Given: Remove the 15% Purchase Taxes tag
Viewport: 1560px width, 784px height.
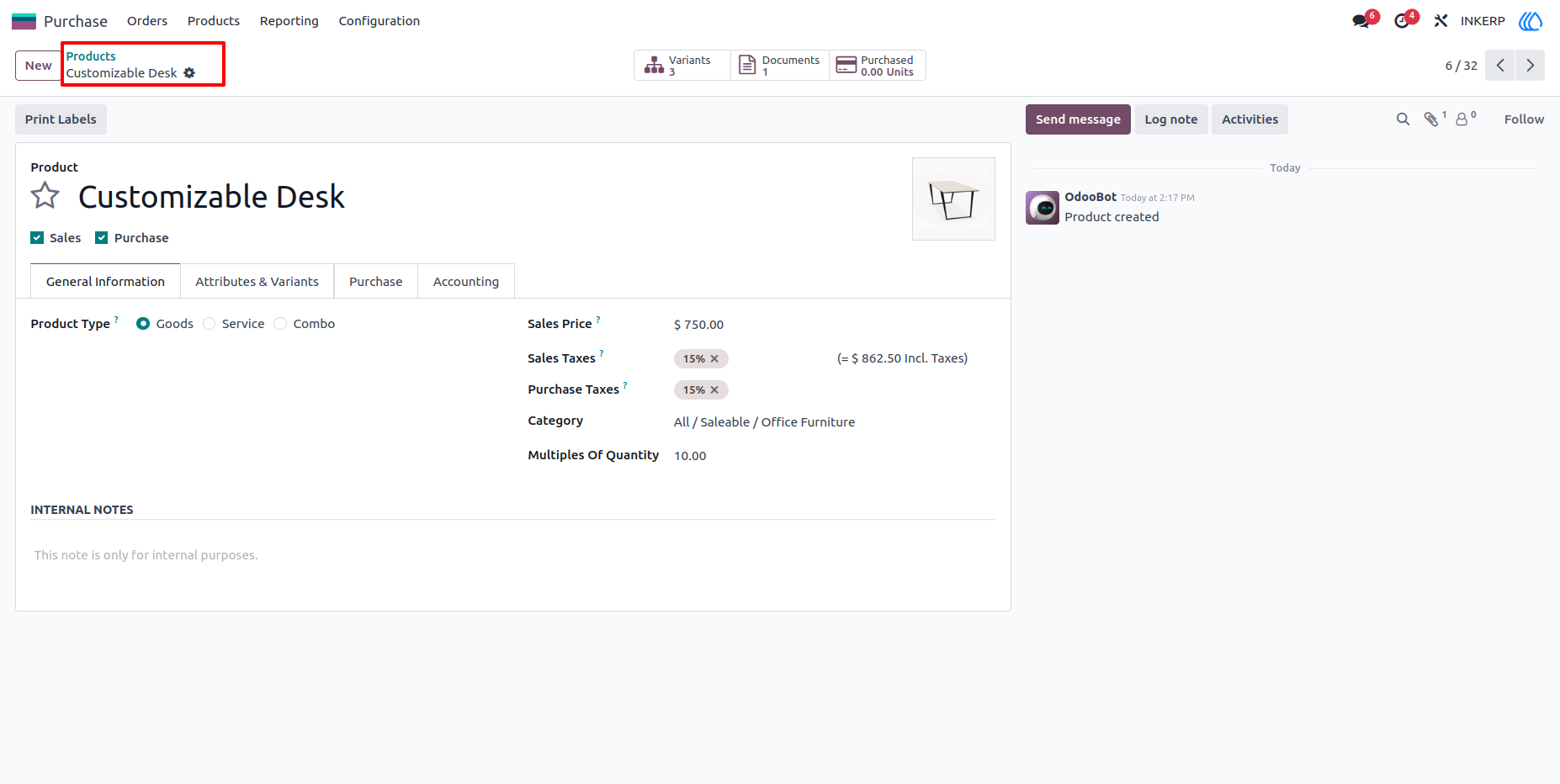Looking at the screenshot, I should coord(714,390).
